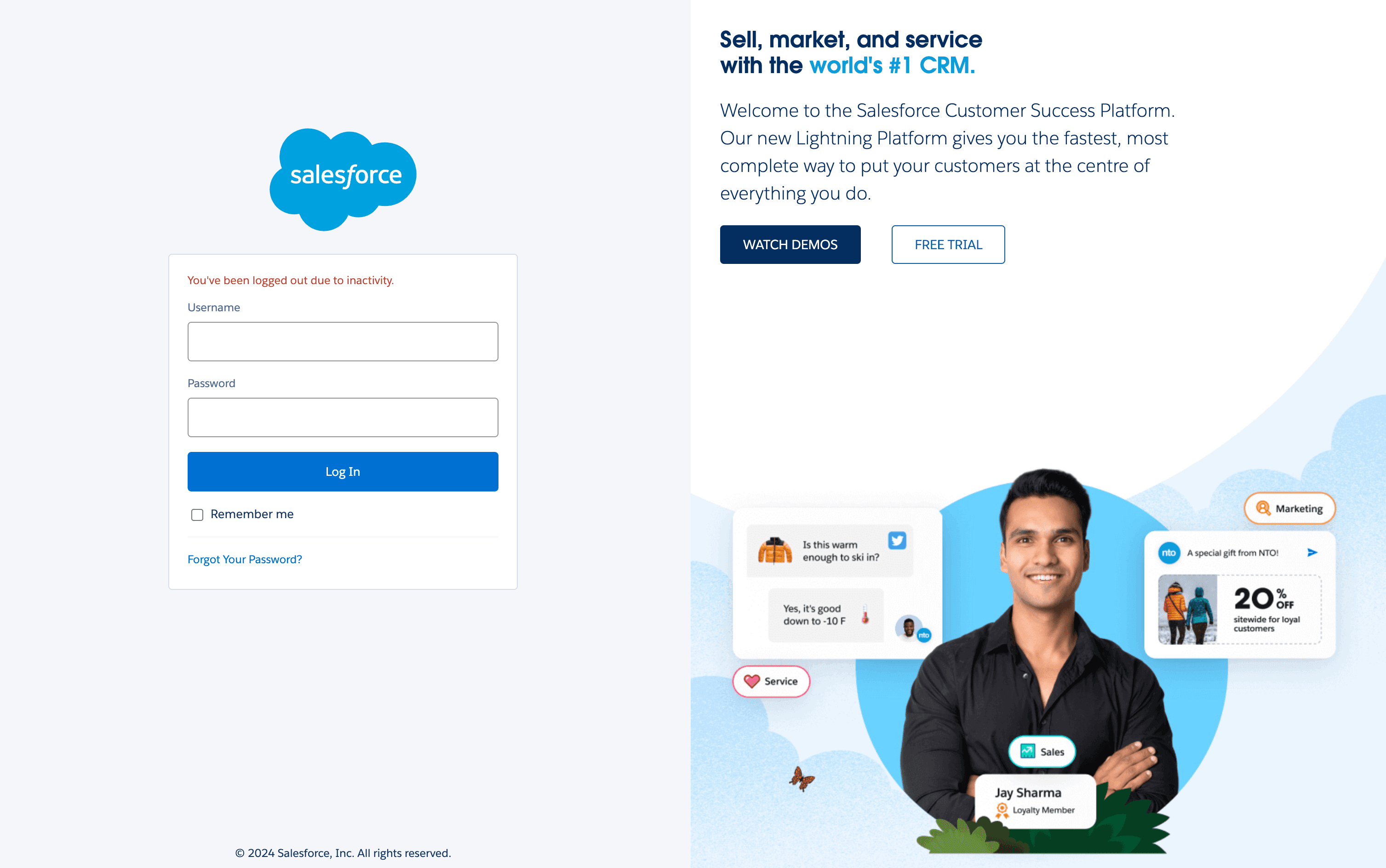This screenshot has width=1386, height=868.
Task: Click the Salesforce cloud logo
Action: (343, 179)
